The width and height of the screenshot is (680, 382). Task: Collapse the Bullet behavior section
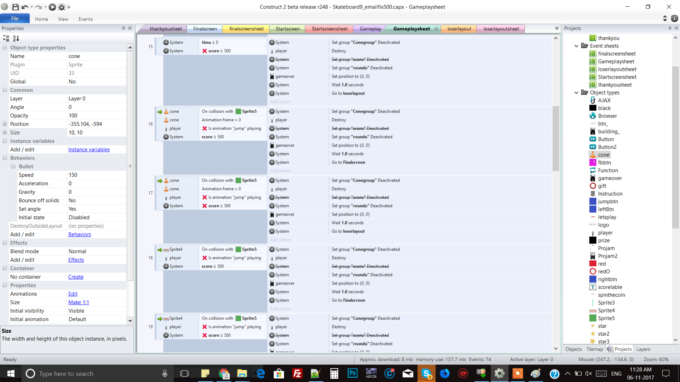[x=13, y=167]
